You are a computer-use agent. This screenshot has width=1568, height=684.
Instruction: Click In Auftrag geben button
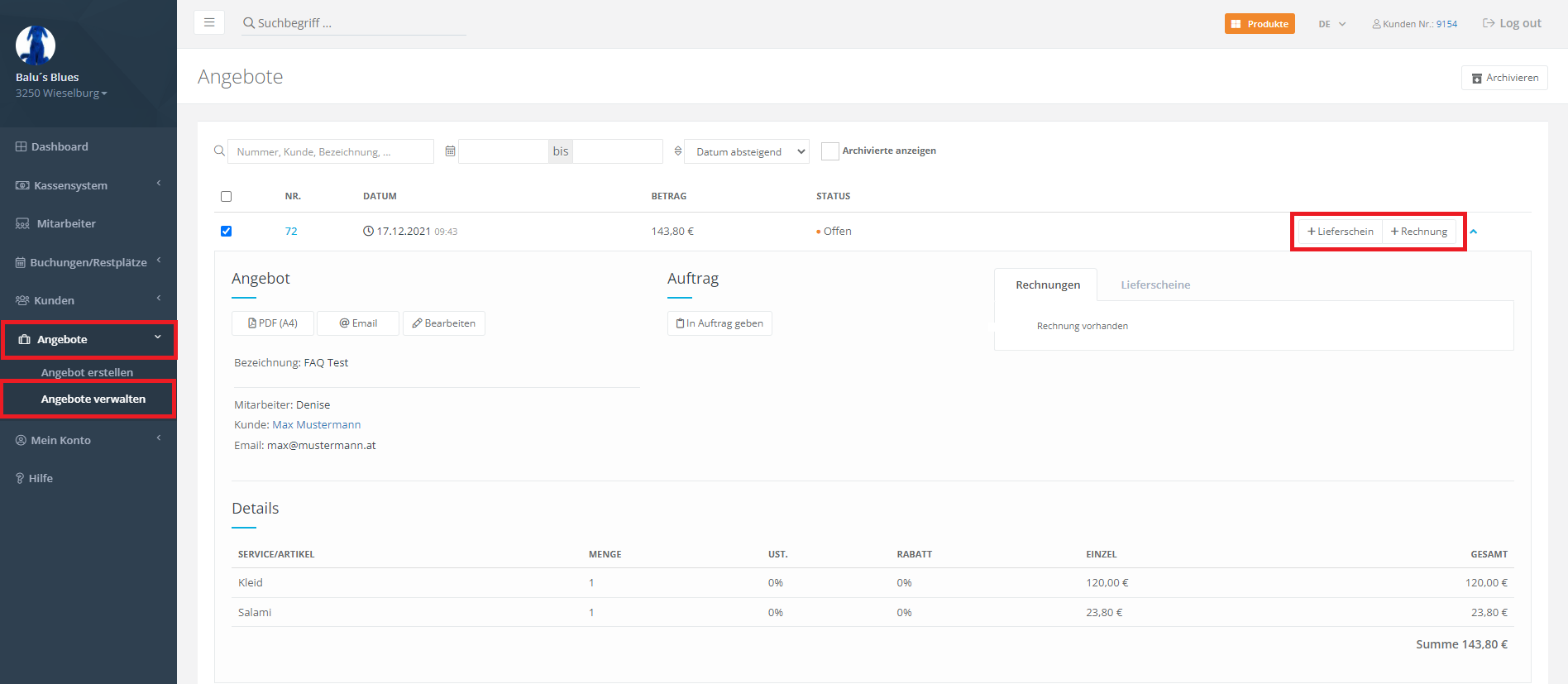point(719,323)
